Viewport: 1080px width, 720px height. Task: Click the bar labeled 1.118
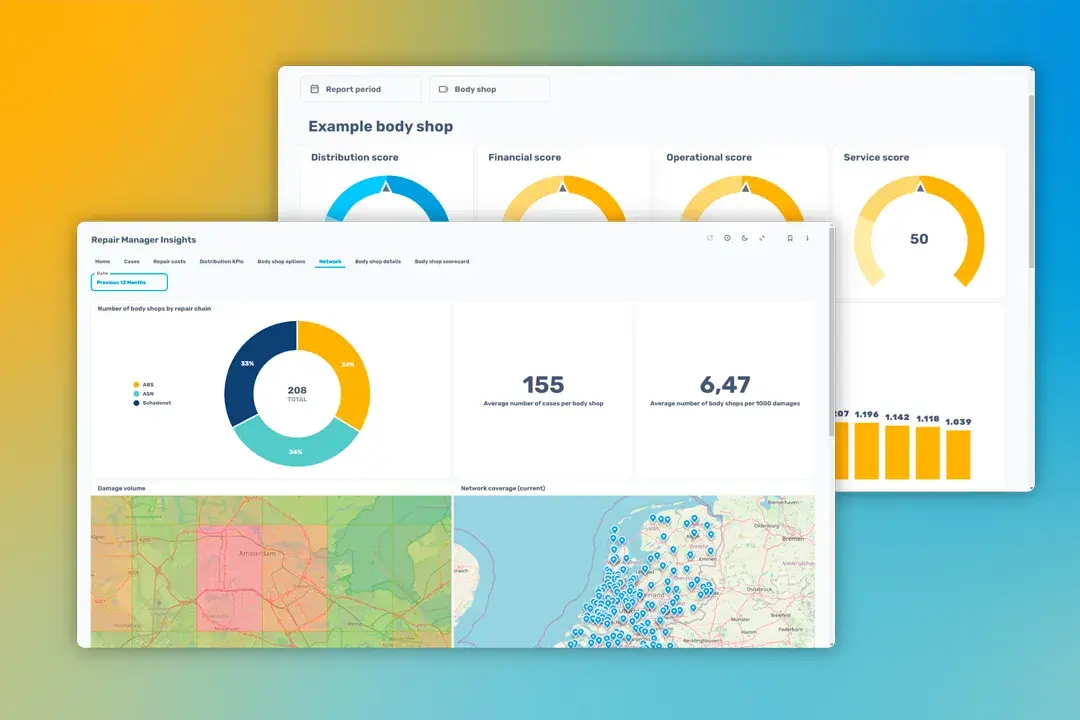click(x=928, y=453)
